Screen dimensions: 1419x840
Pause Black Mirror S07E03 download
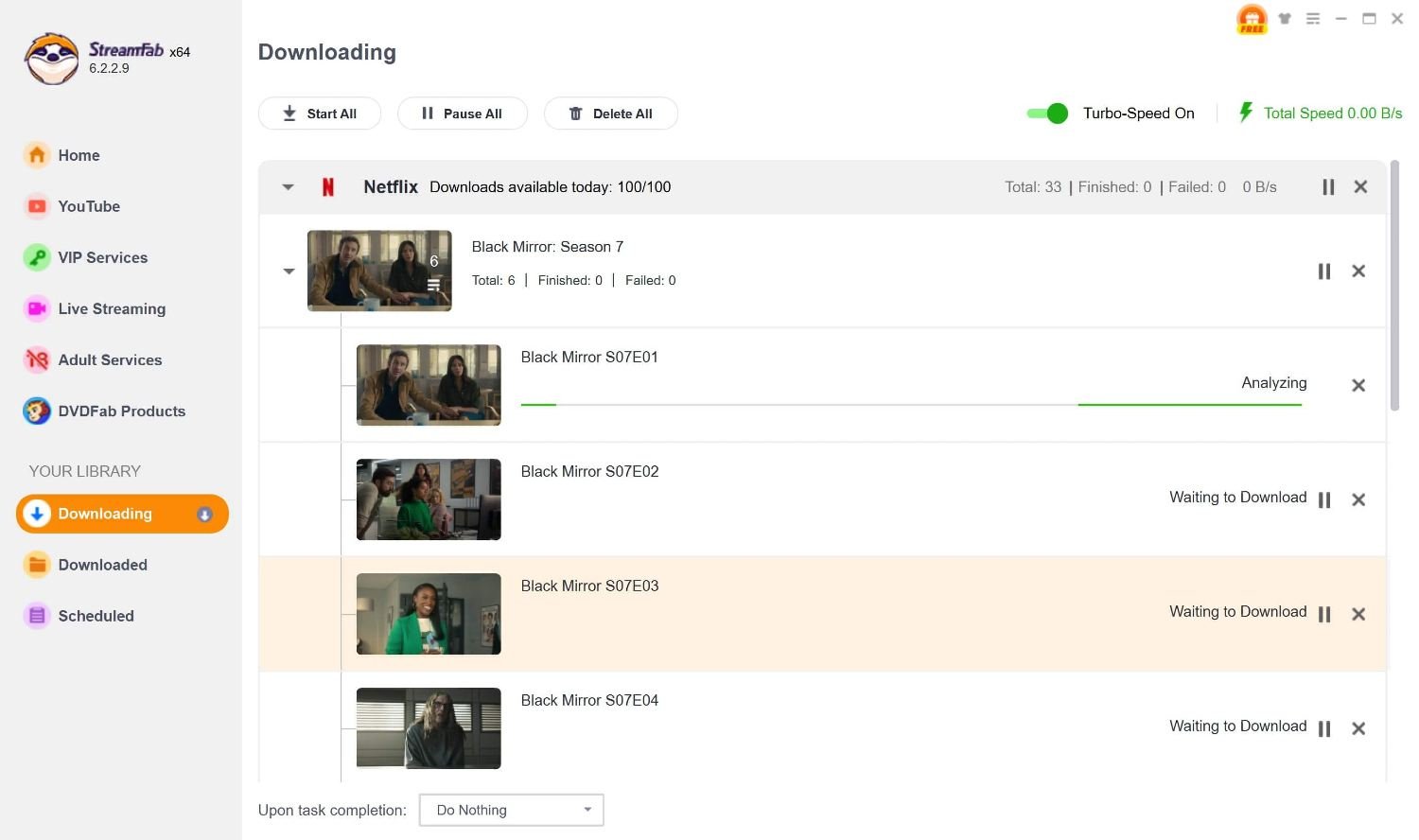point(1324,614)
